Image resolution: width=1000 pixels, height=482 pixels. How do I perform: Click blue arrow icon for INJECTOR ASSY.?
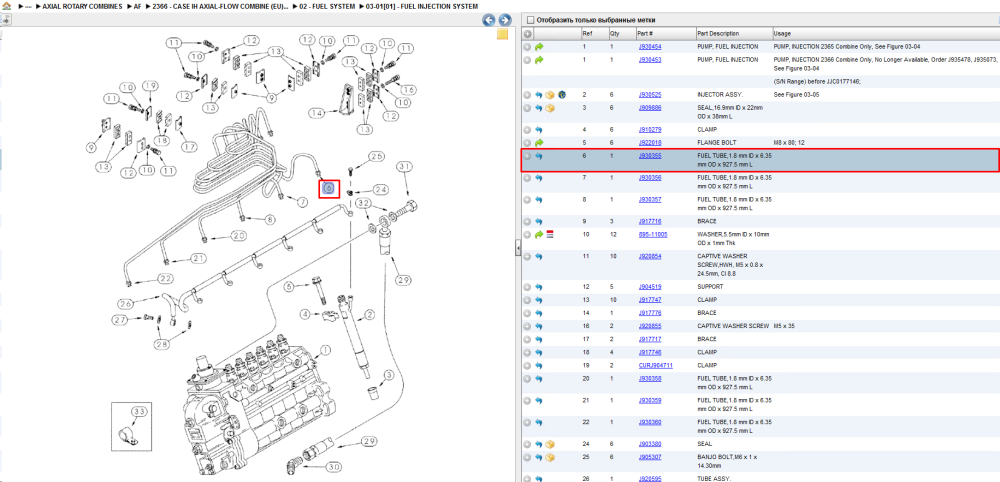pyautogui.click(x=539, y=94)
